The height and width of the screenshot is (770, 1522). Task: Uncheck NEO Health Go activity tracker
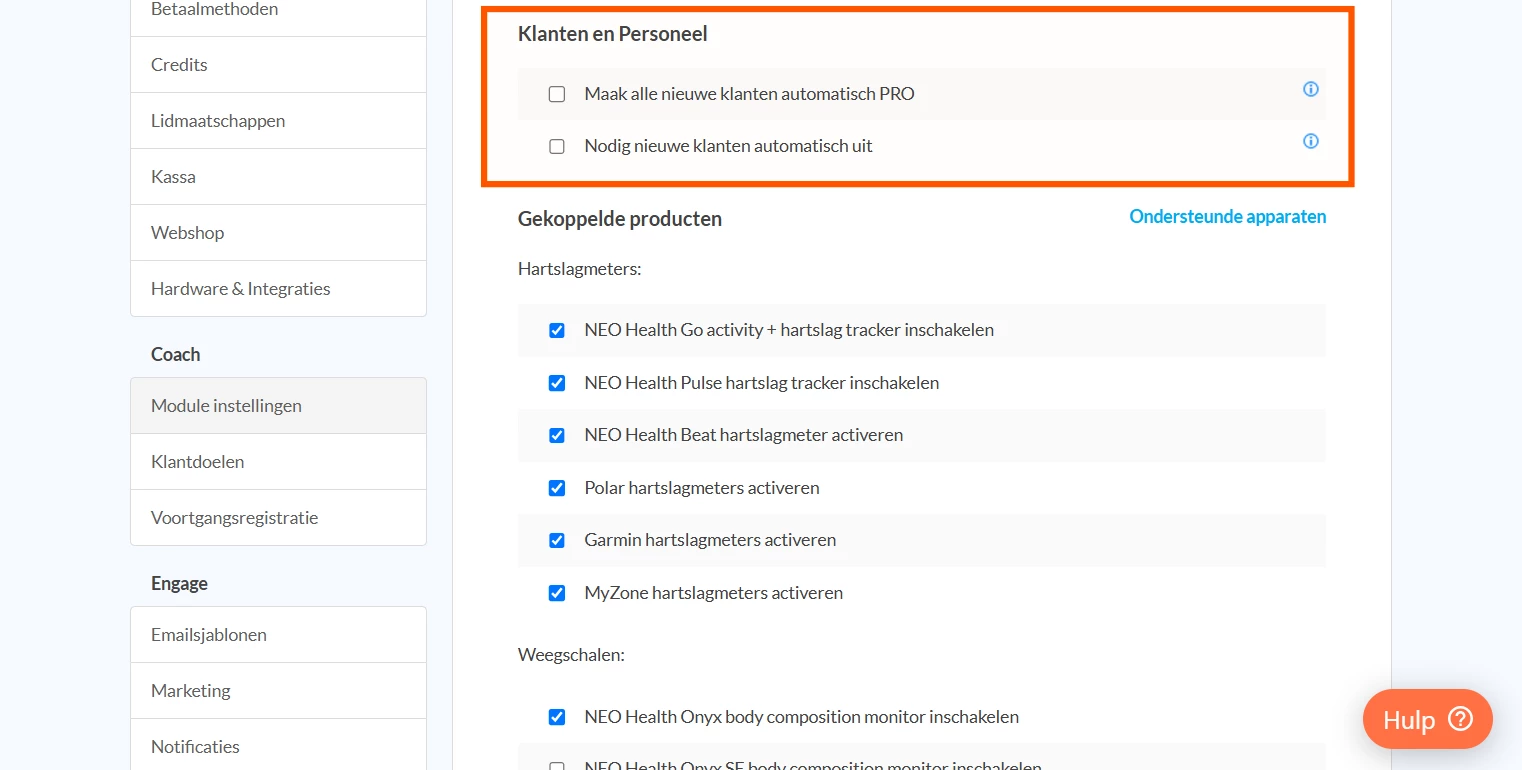[557, 330]
